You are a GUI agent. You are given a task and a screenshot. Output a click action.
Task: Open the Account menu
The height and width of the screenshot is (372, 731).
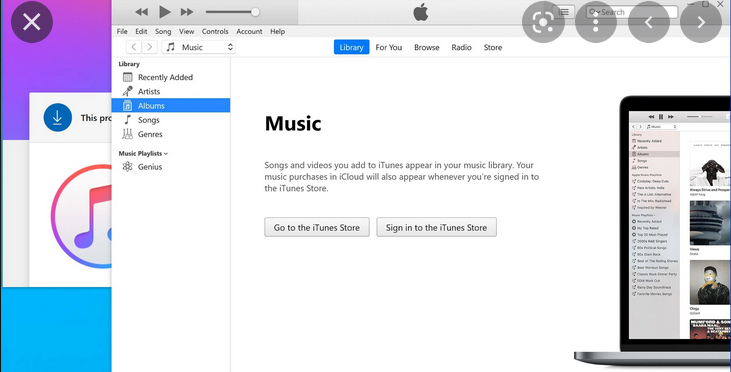tap(249, 32)
